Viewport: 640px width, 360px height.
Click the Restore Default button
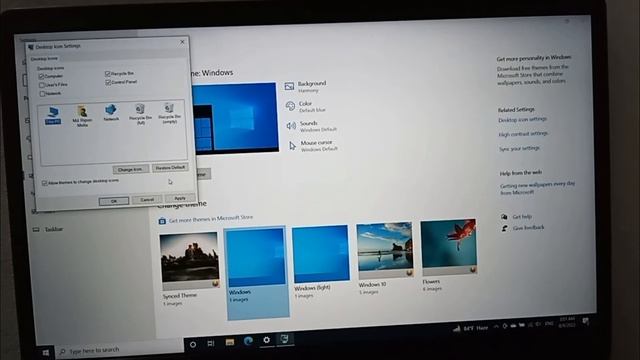click(x=170, y=167)
